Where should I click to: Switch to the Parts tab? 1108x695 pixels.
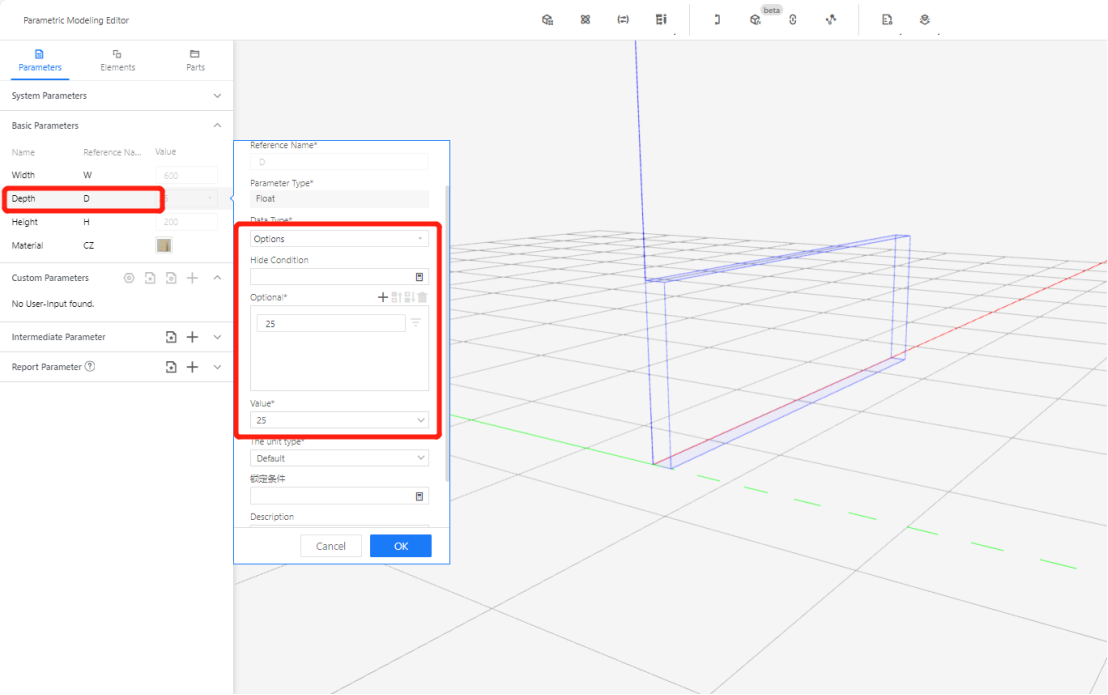pos(195,60)
